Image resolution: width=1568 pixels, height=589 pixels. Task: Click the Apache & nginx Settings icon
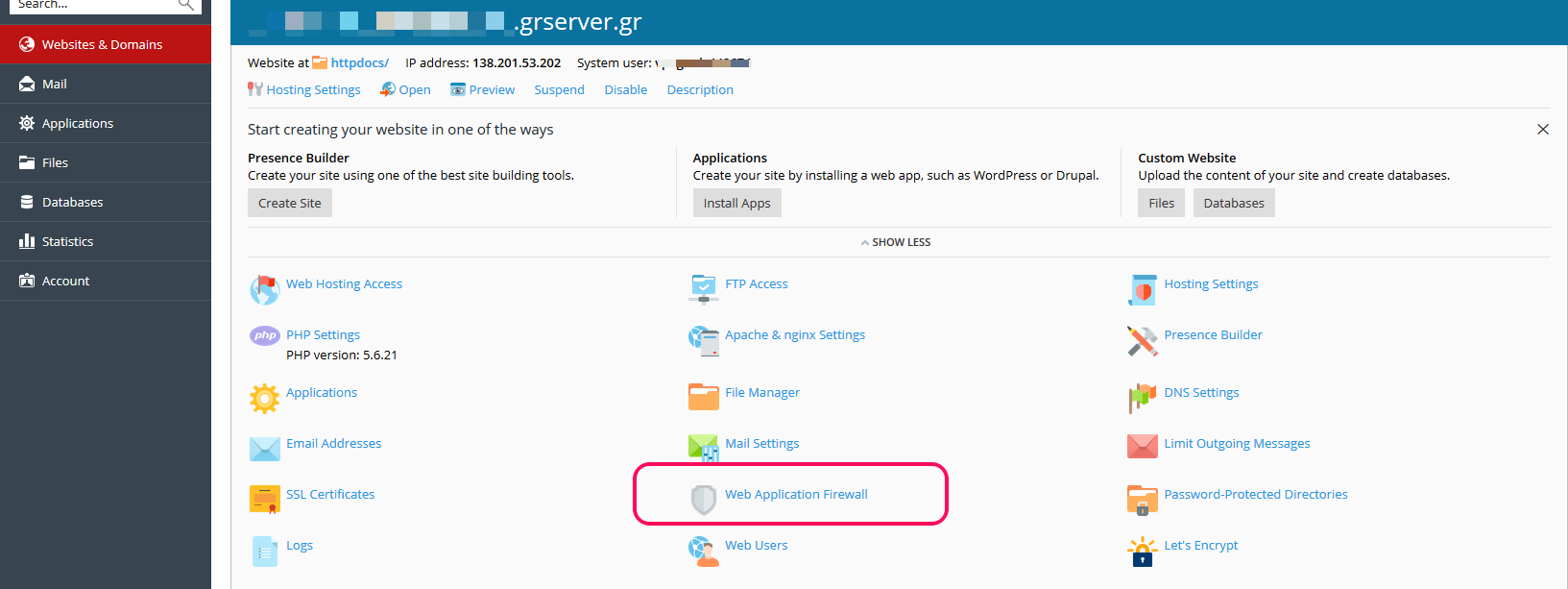click(704, 340)
